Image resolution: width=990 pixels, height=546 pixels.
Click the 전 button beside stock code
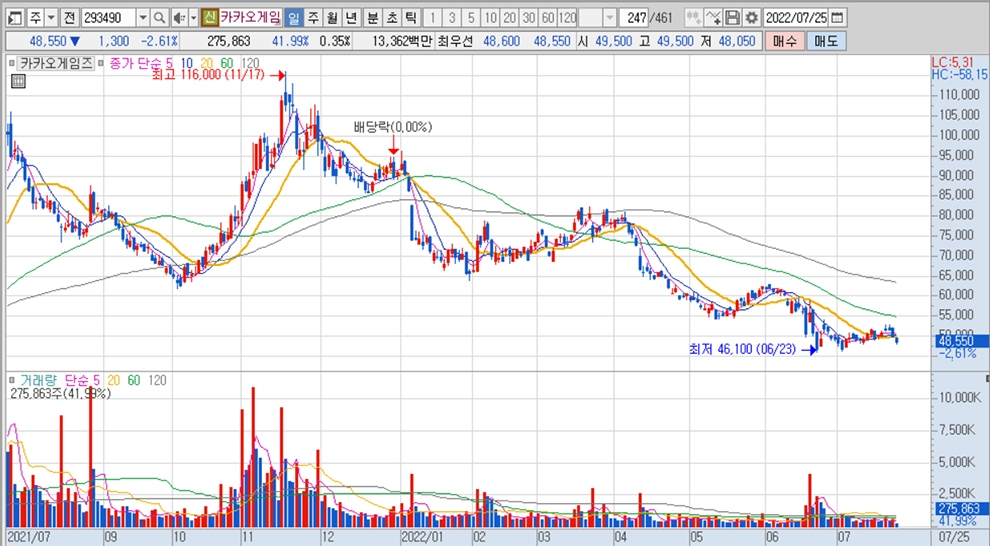69,18
